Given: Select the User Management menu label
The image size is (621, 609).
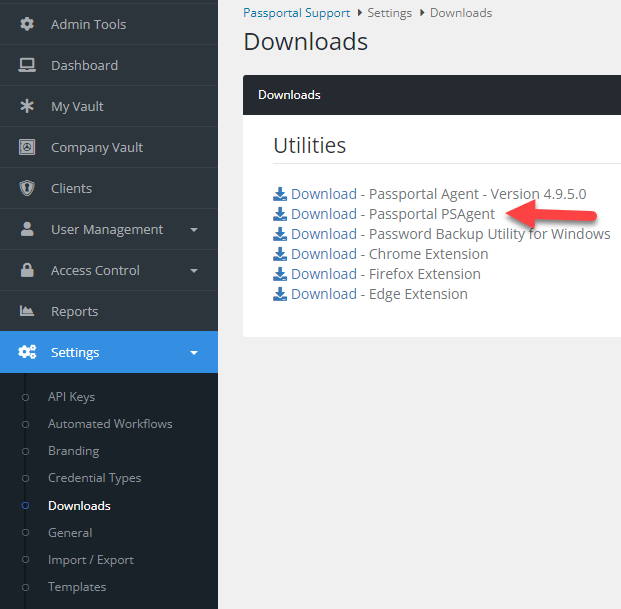Looking at the screenshot, I should click(x=107, y=230).
